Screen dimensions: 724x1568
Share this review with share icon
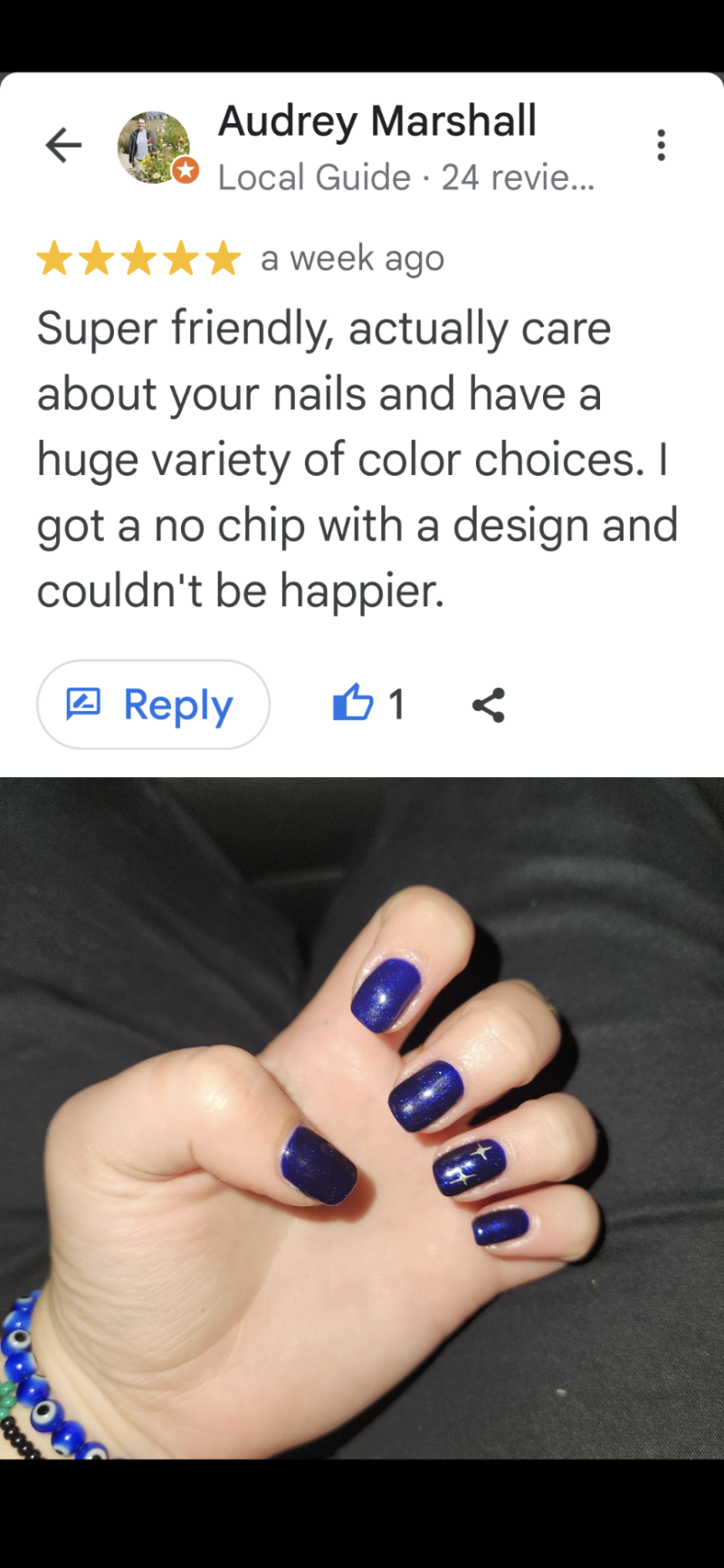coord(489,705)
